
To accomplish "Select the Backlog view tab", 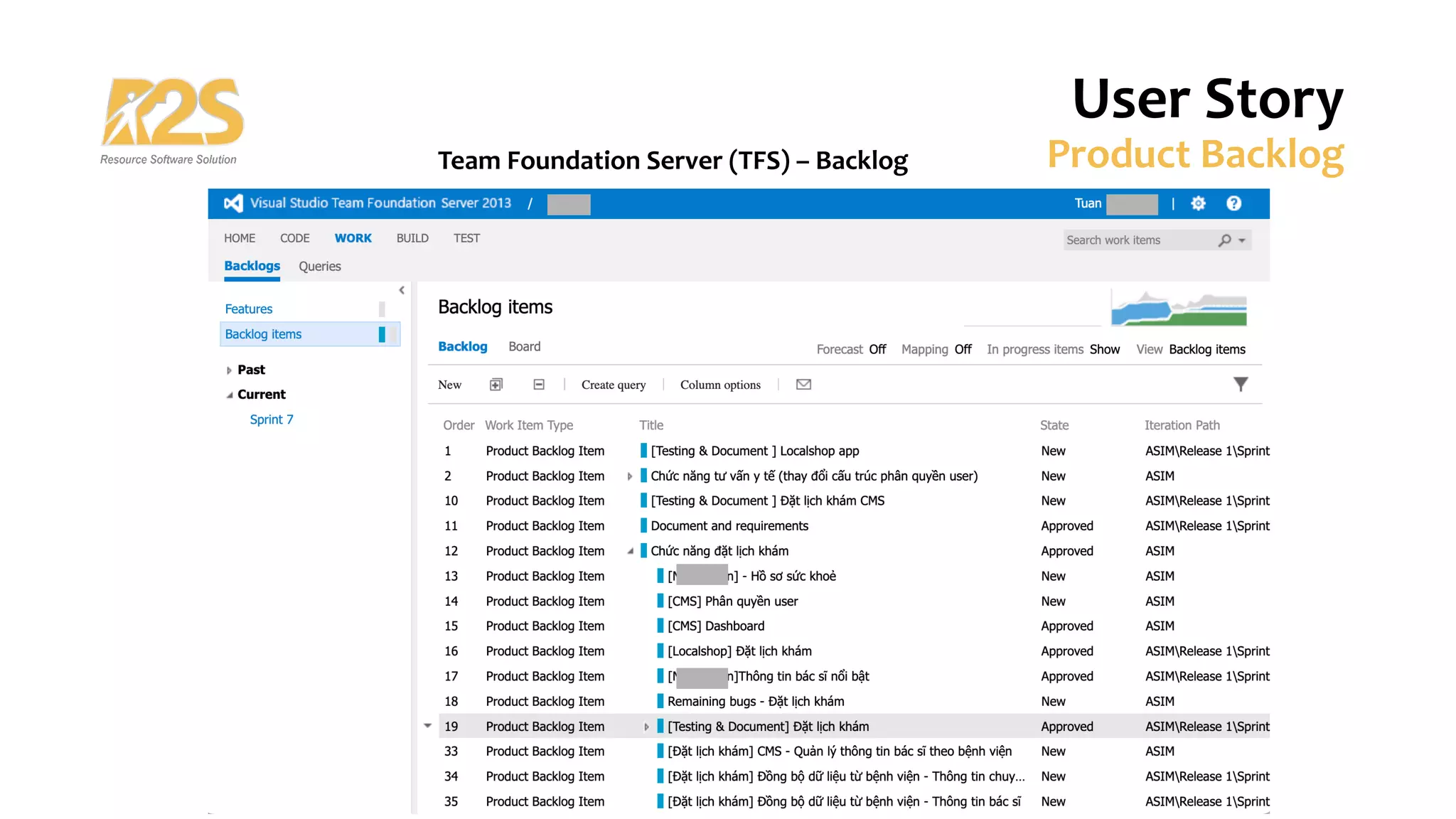I will [x=463, y=346].
